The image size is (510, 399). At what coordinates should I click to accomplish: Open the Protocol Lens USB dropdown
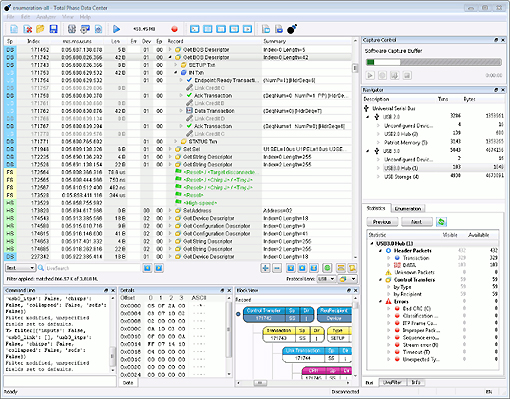coord(326,279)
